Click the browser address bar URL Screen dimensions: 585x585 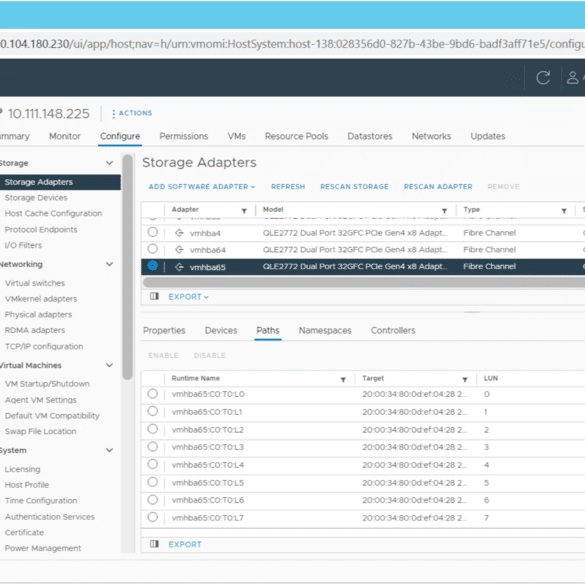click(292, 44)
